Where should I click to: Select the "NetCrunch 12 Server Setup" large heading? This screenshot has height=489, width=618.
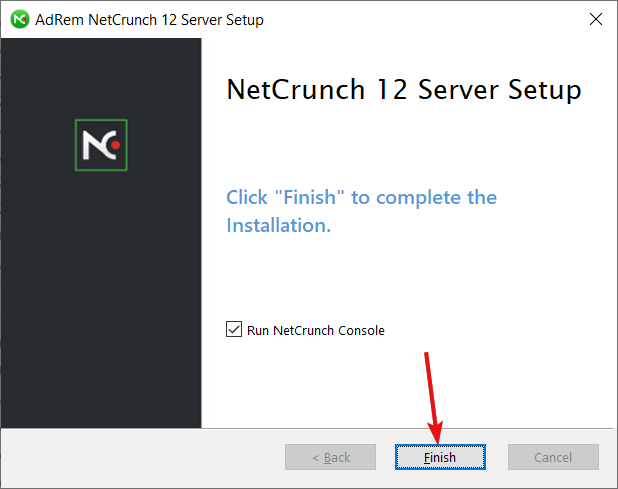pos(404,90)
